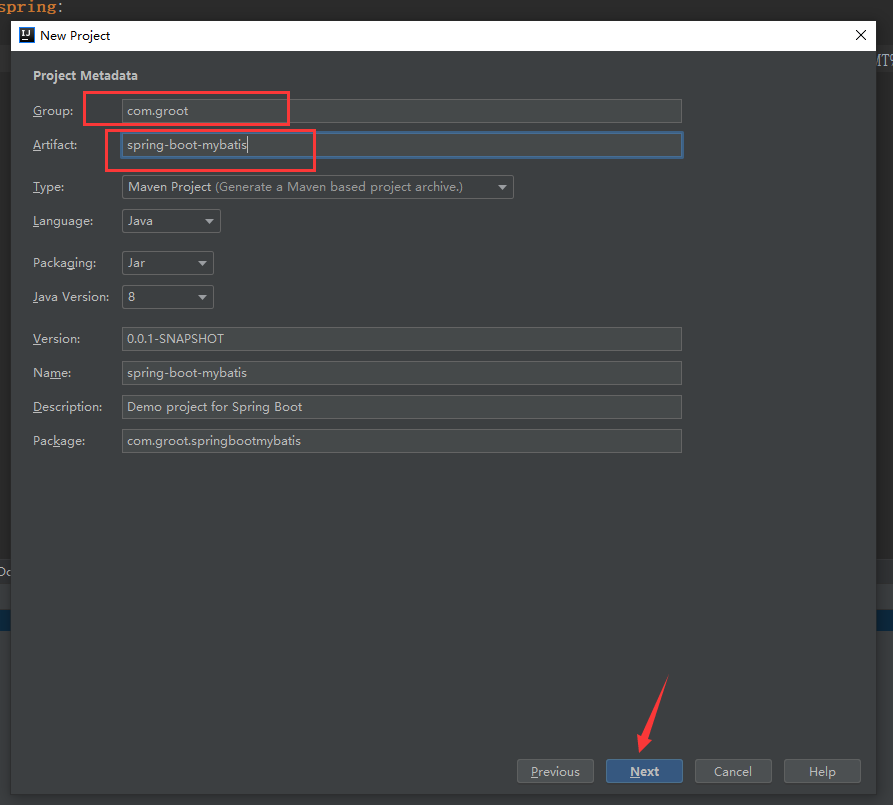Image resolution: width=893 pixels, height=805 pixels.
Task: Cancel the new project wizard
Action: click(733, 771)
